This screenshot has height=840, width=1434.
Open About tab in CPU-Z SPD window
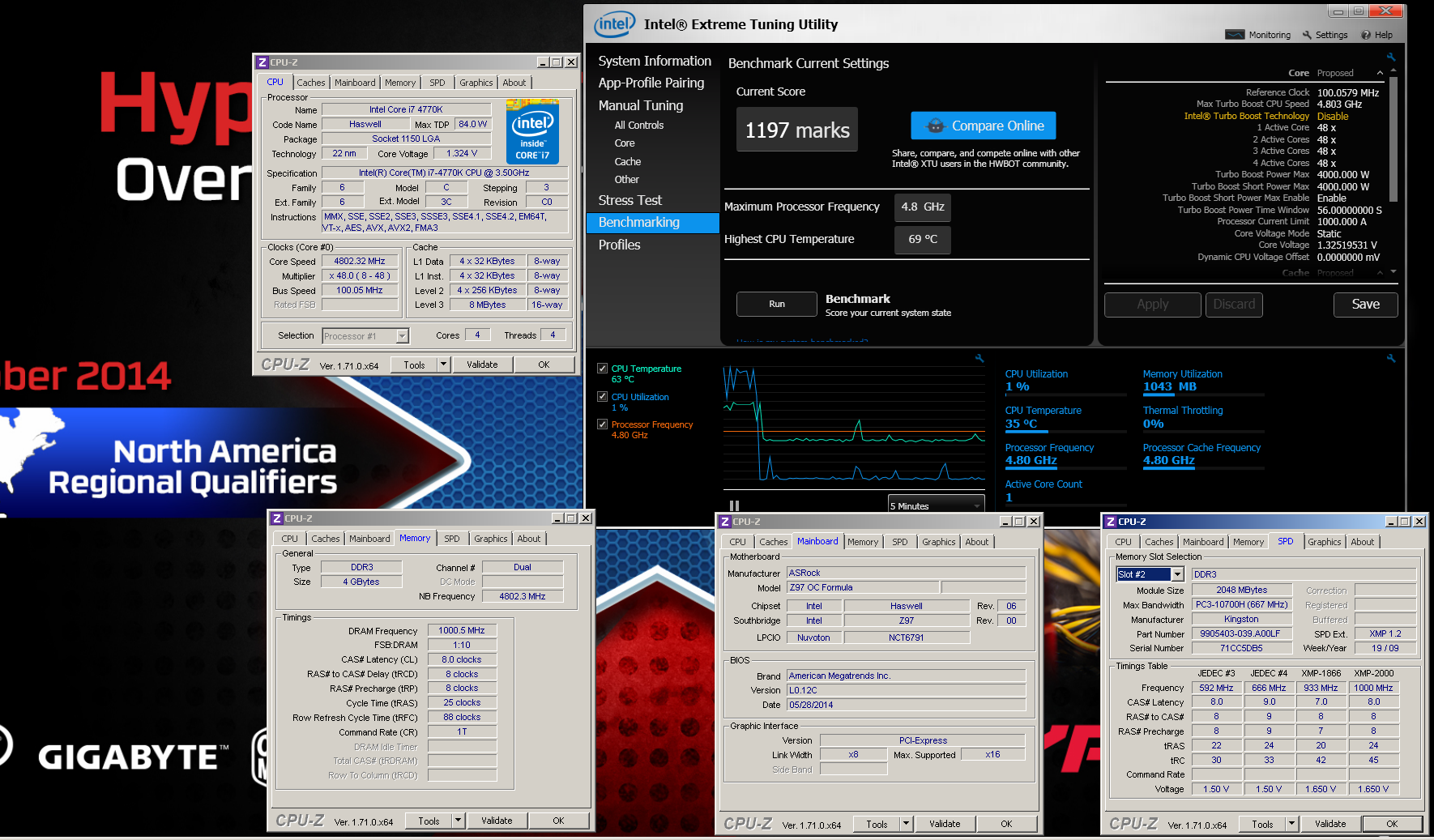click(1363, 542)
